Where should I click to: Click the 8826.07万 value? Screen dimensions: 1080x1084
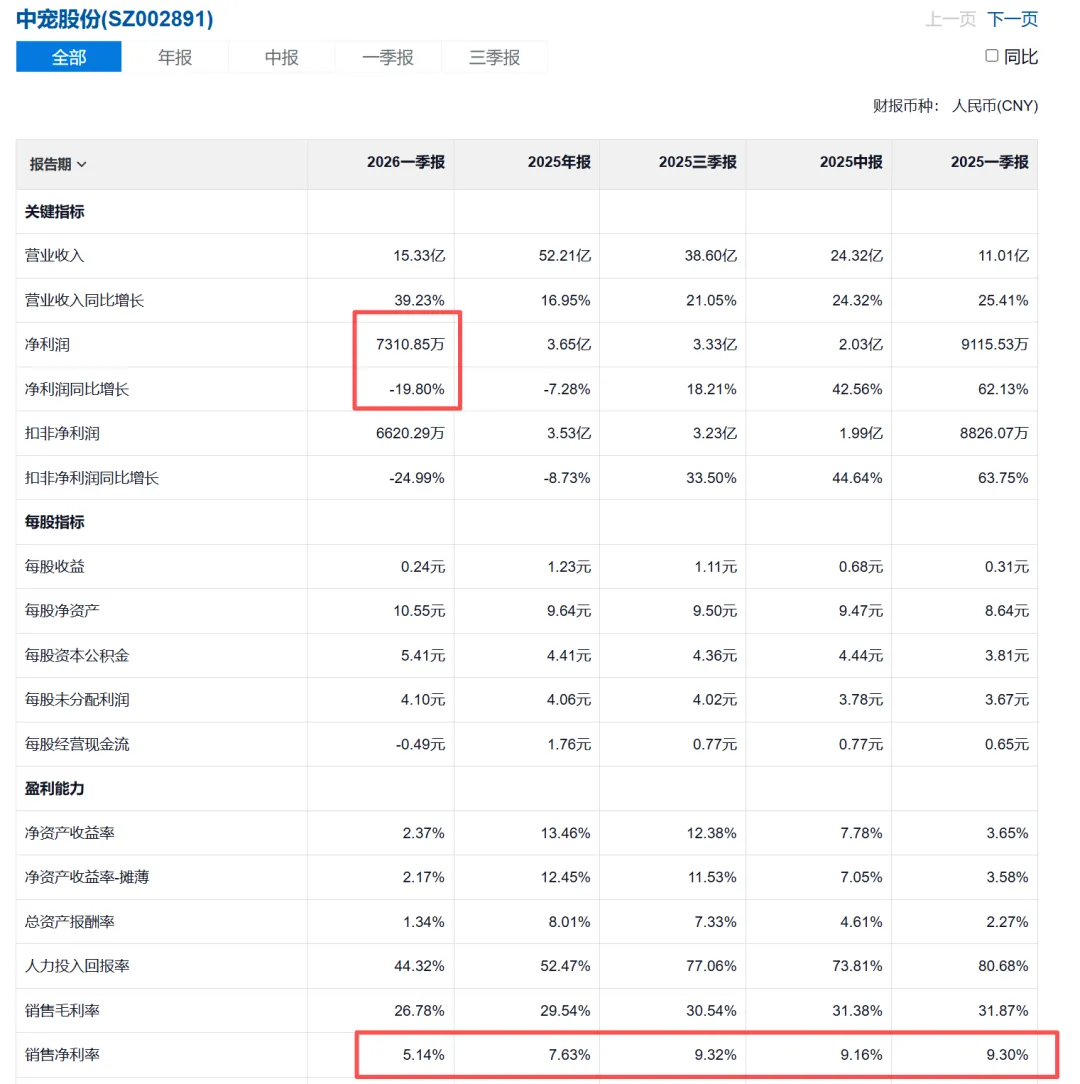[994, 433]
